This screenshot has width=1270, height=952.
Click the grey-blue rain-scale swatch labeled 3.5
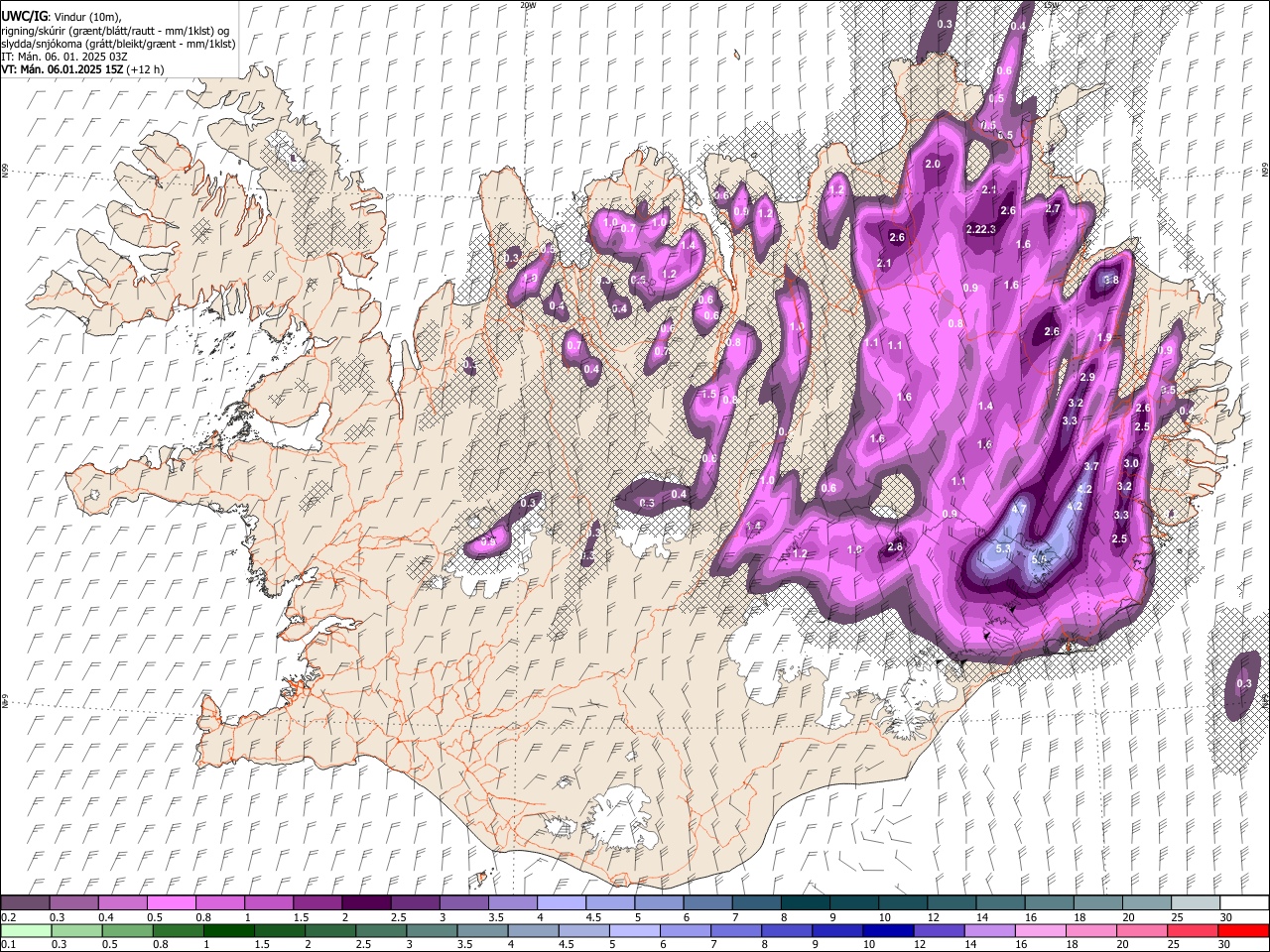click(x=482, y=930)
